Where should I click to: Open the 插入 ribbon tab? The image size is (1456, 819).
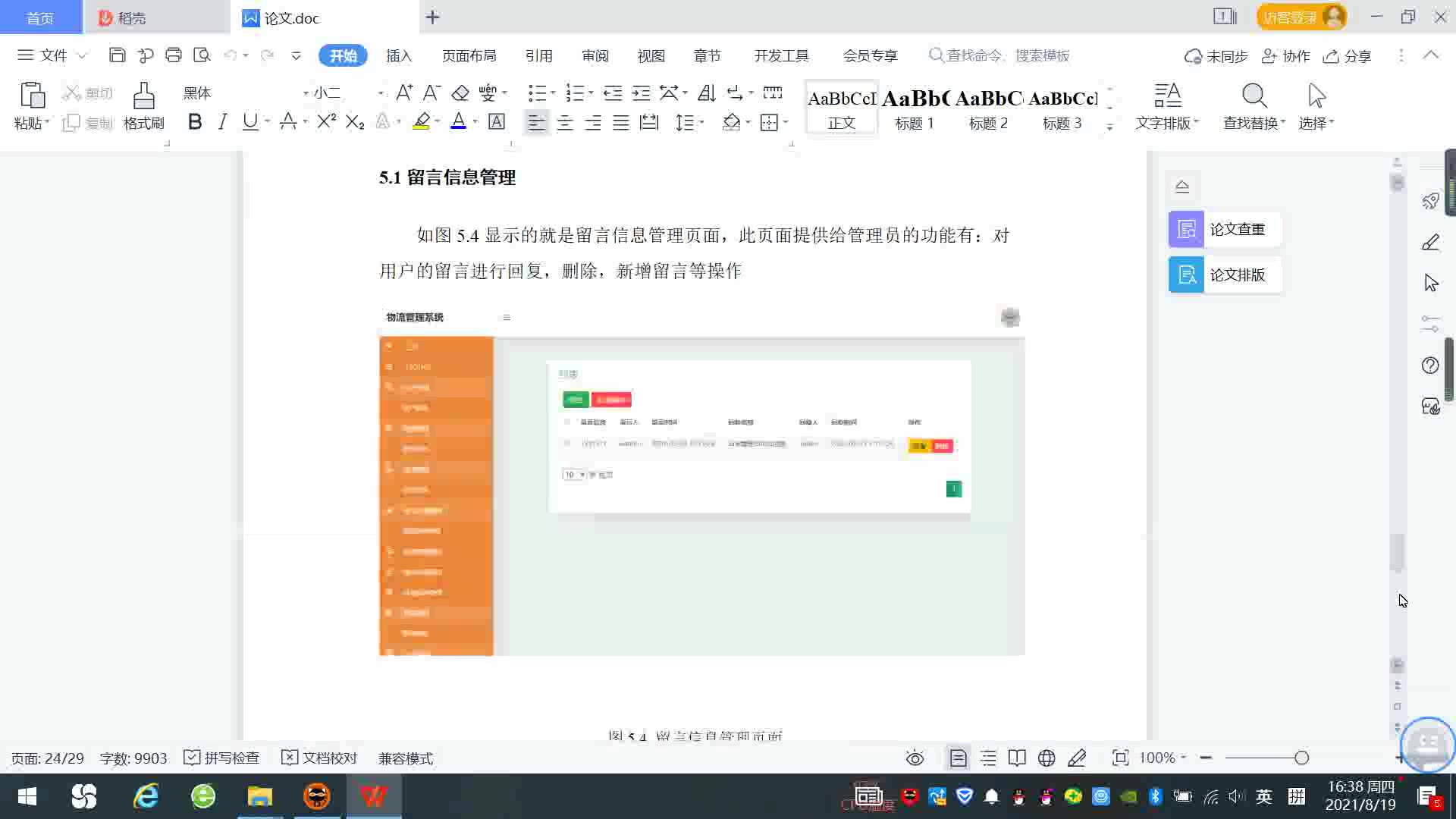399,55
